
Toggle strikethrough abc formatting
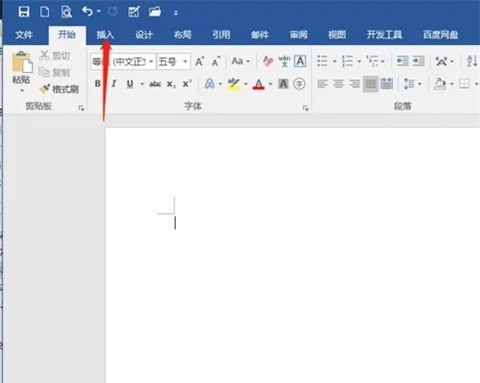155,84
